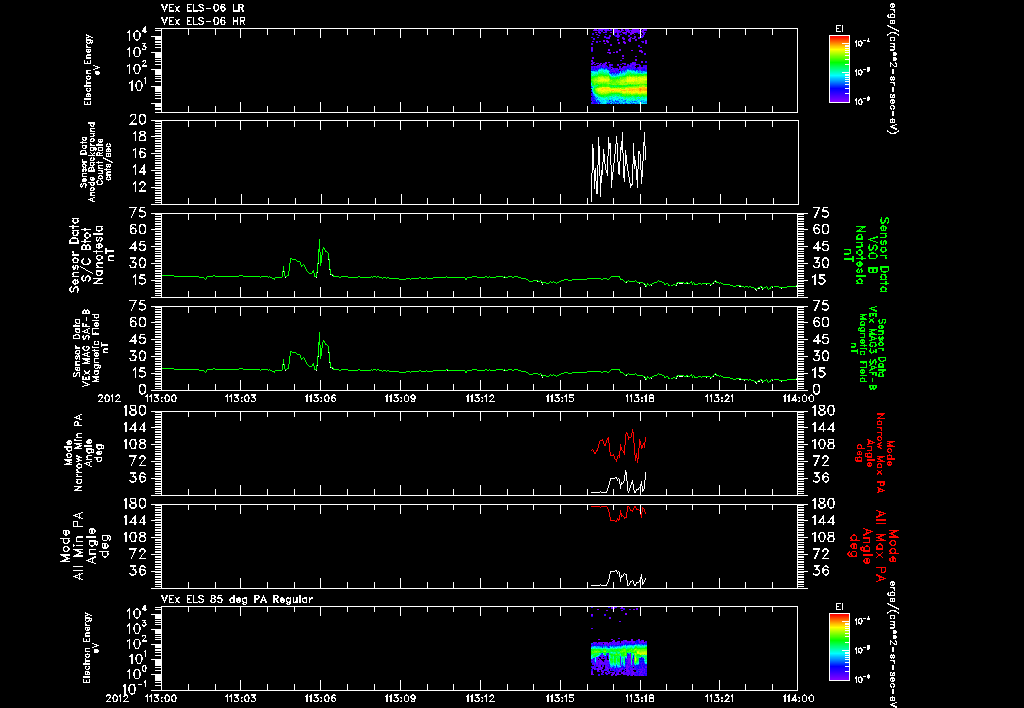The height and width of the screenshot is (708, 1024).
Task: Click '113:00' on the bottom time axis
Action: point(160,698)
